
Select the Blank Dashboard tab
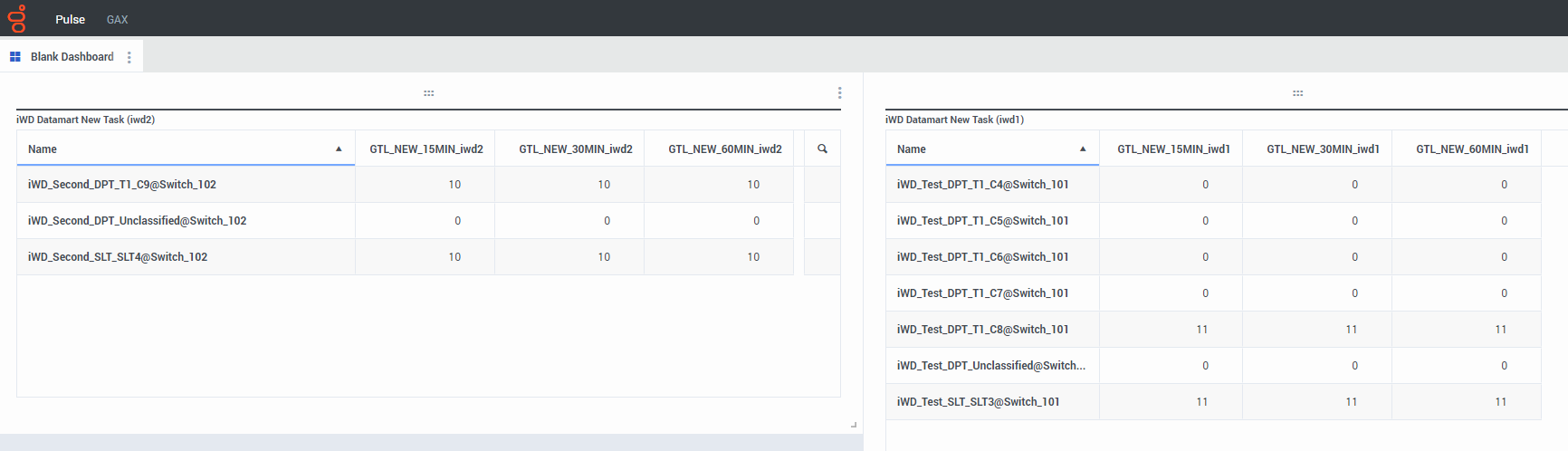point(72,57)
